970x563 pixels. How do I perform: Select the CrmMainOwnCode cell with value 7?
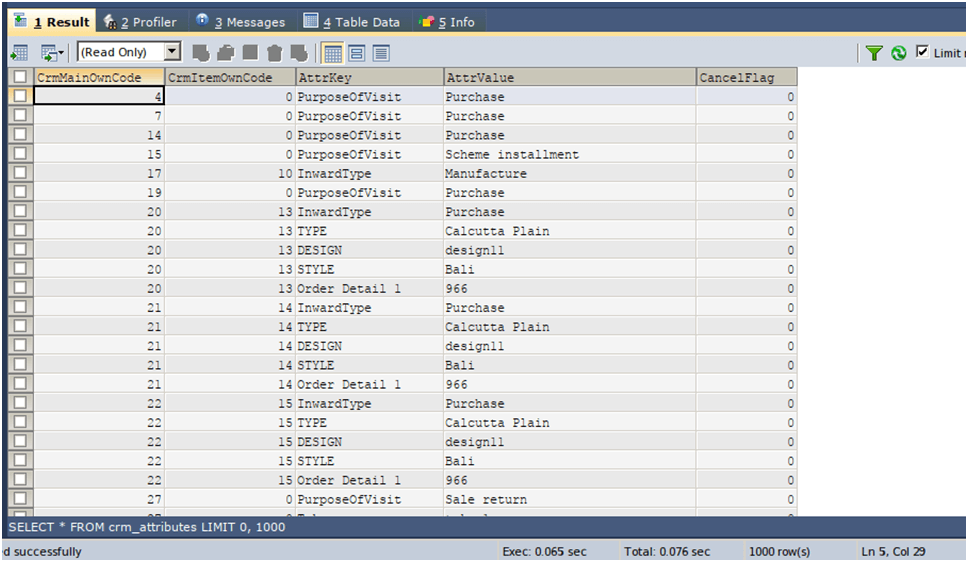coord(99,116)
